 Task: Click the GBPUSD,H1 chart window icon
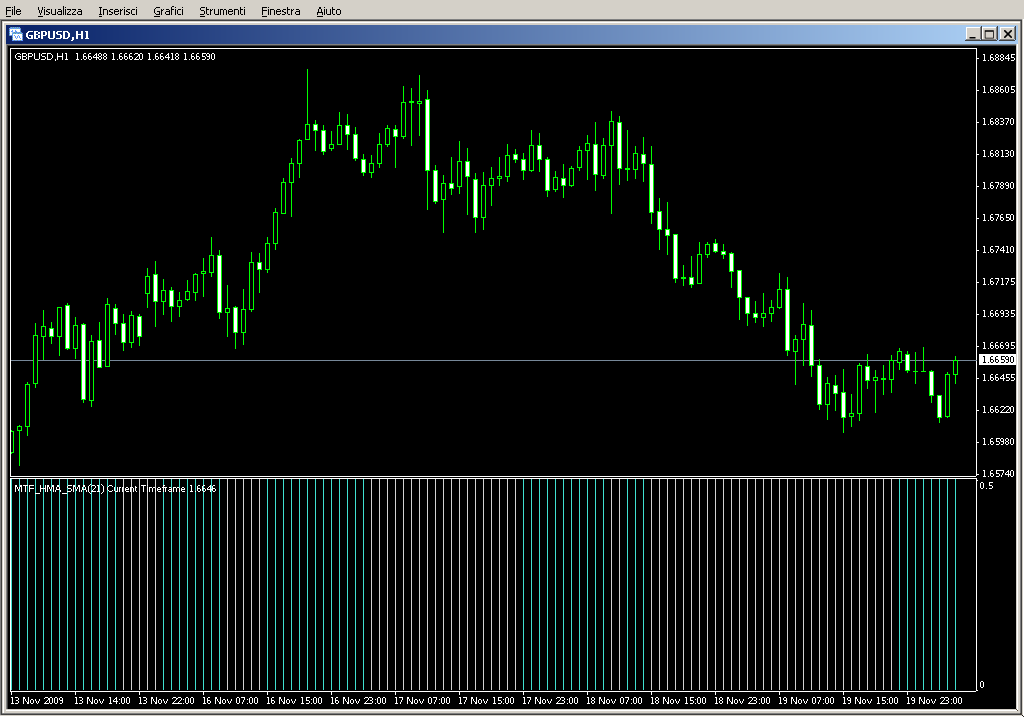(x=16, y=35)
